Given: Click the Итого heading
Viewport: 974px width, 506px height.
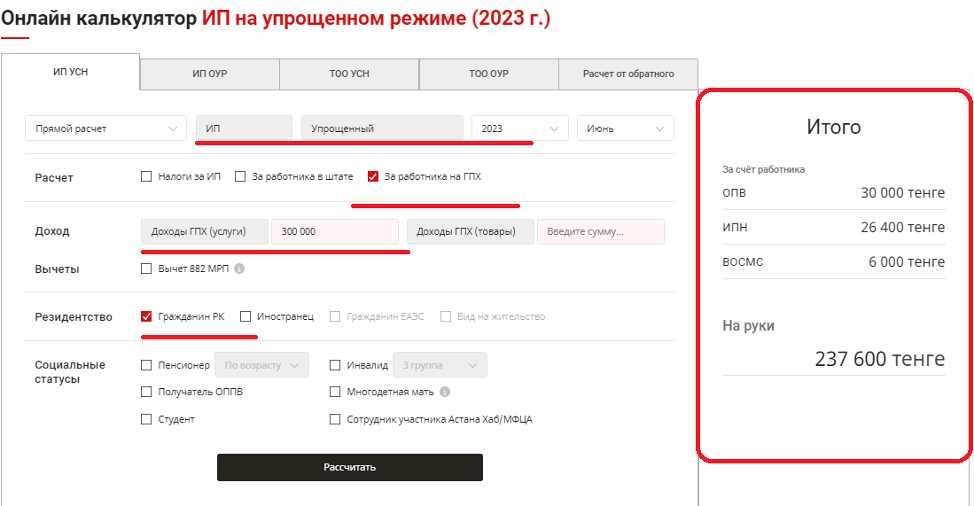Looking at the screenshot, I should point(834,127).
